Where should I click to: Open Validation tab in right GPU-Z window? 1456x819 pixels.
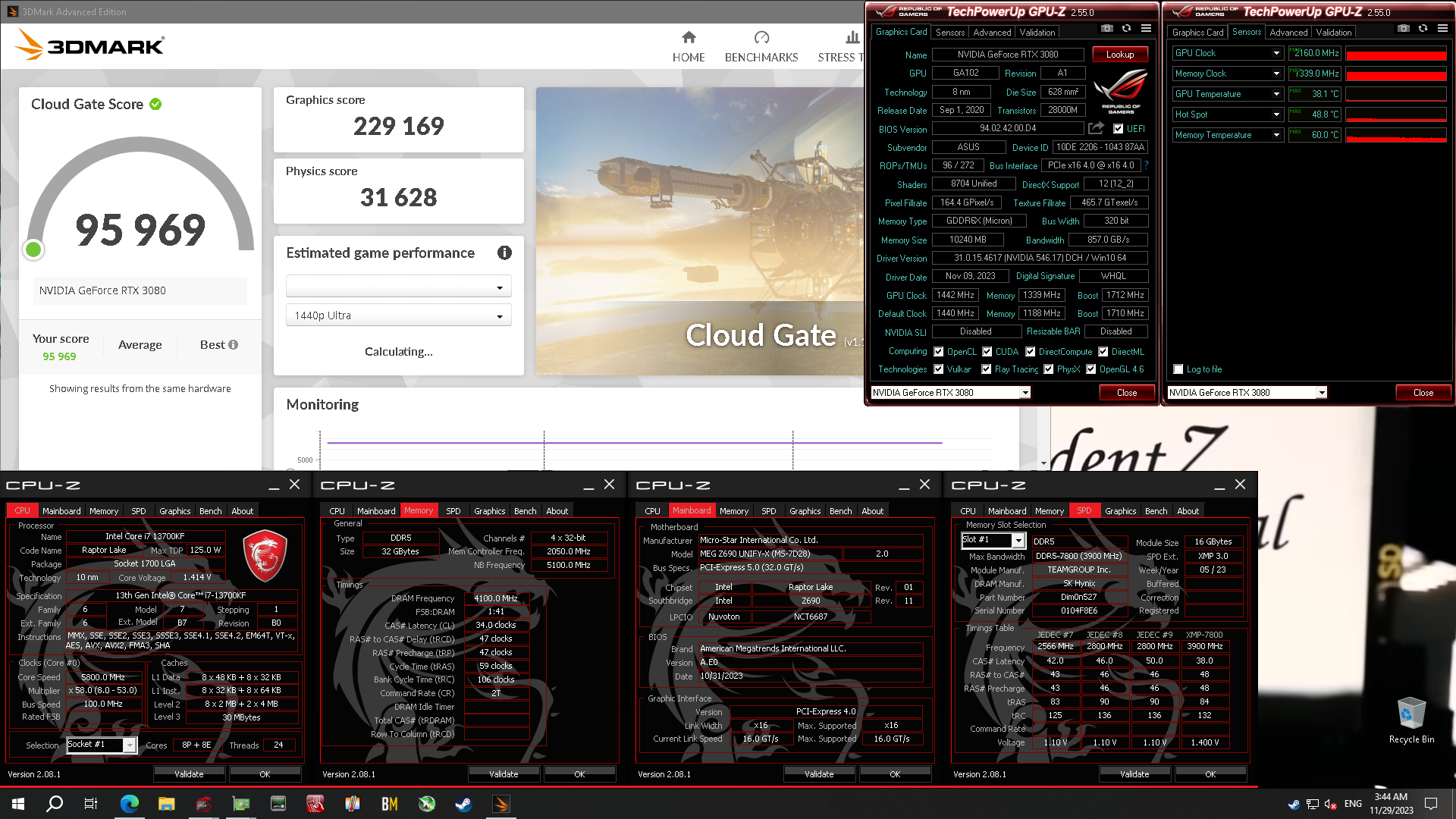(x=1334, y=33)
